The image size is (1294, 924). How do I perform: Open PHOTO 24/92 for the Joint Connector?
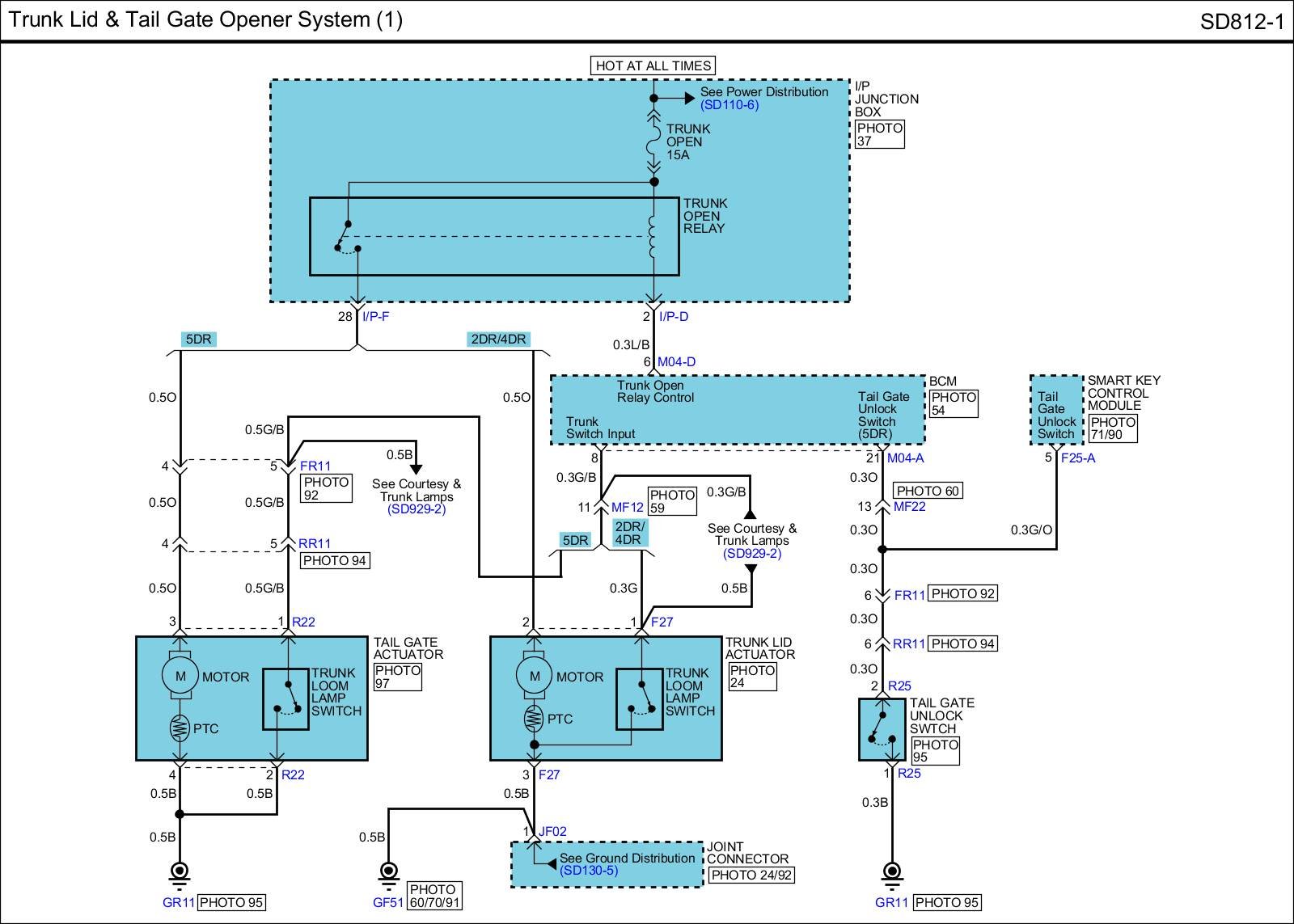[x=751, y=875]
